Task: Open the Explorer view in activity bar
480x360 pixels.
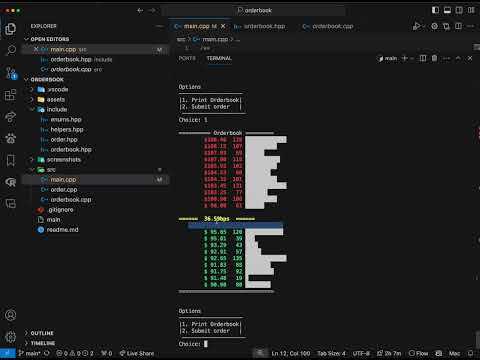Action: pyautogui.click(x=10, y=29)
